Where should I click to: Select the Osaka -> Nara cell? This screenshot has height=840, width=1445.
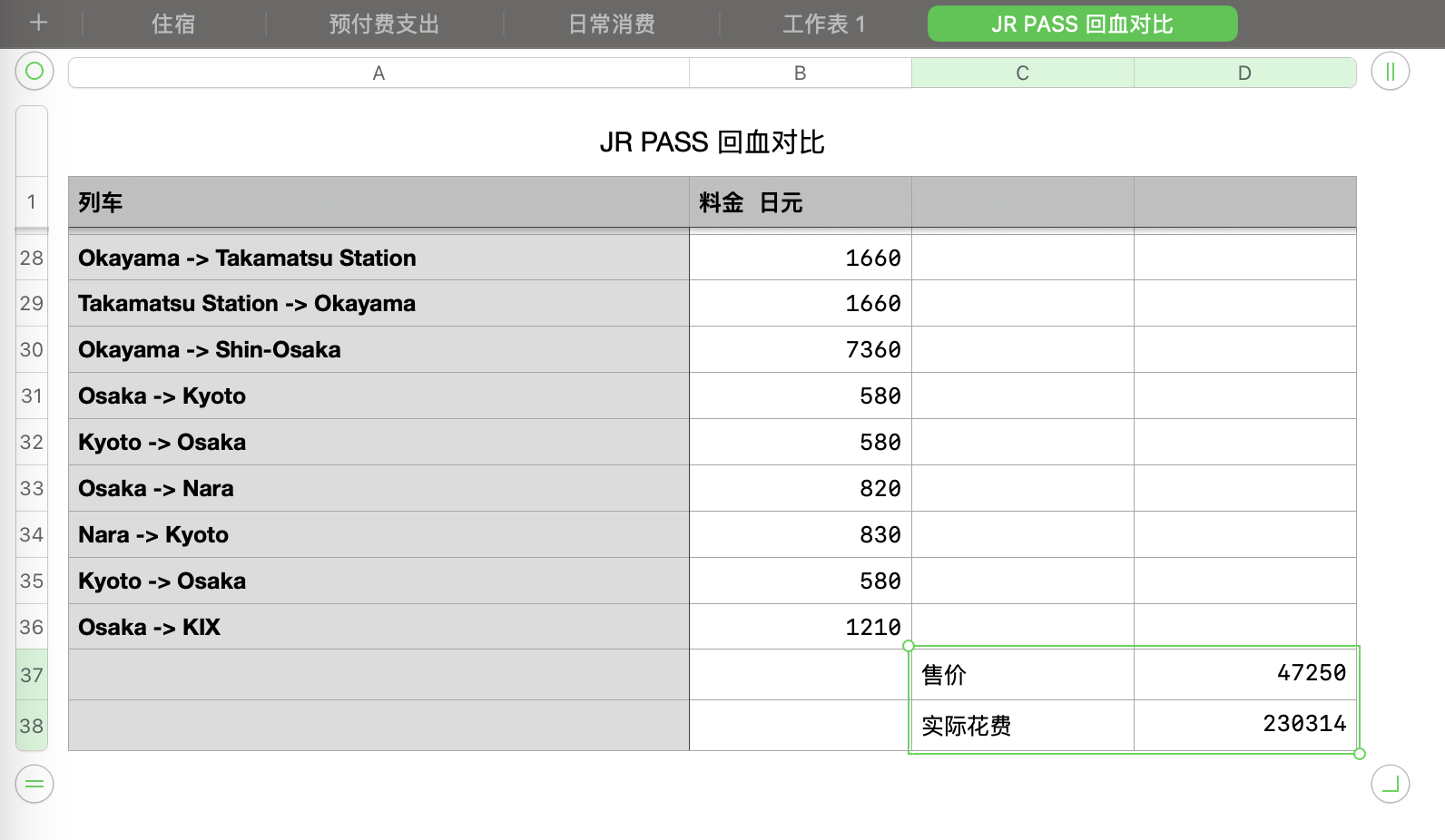378,488
